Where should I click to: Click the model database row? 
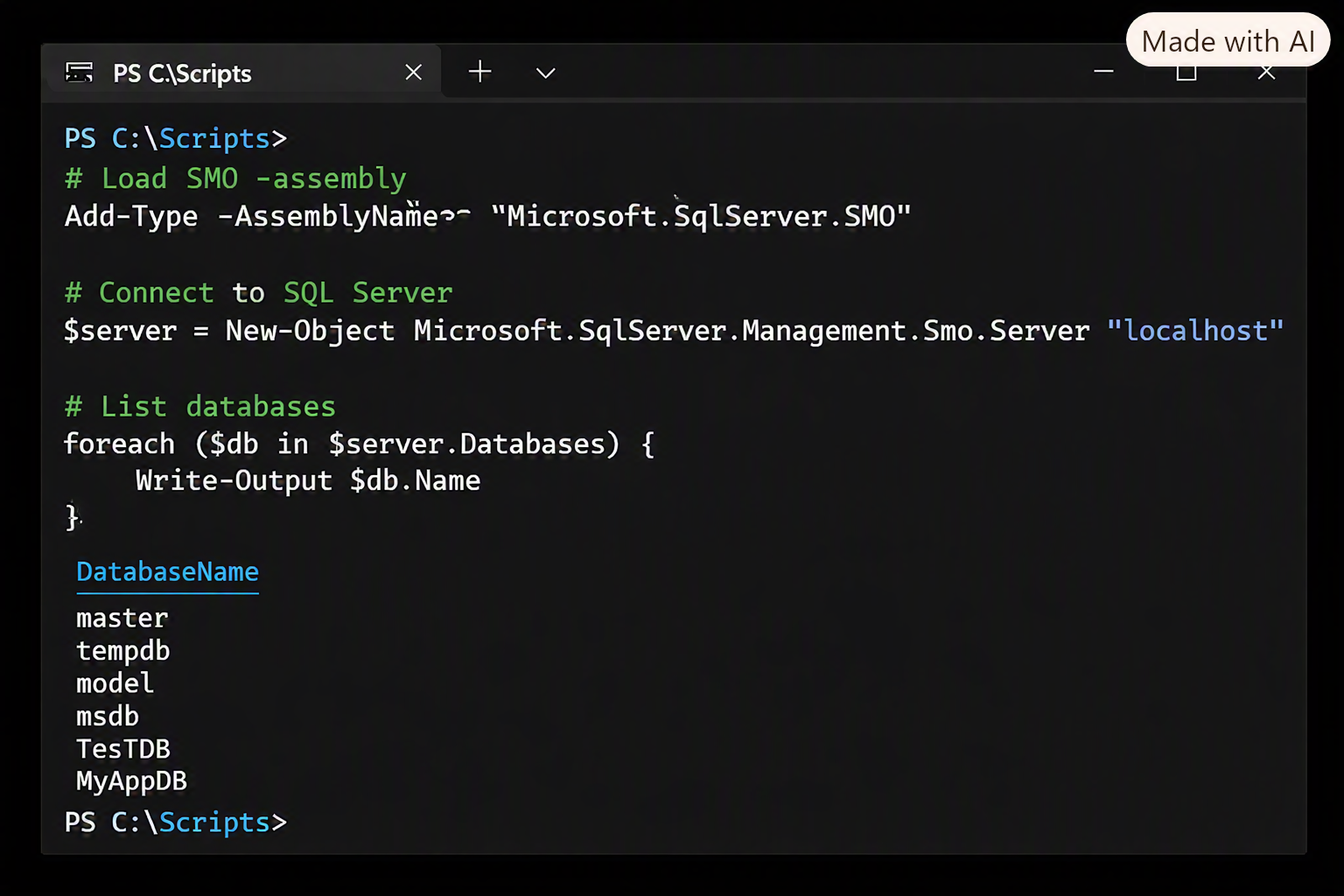point(115,683)
